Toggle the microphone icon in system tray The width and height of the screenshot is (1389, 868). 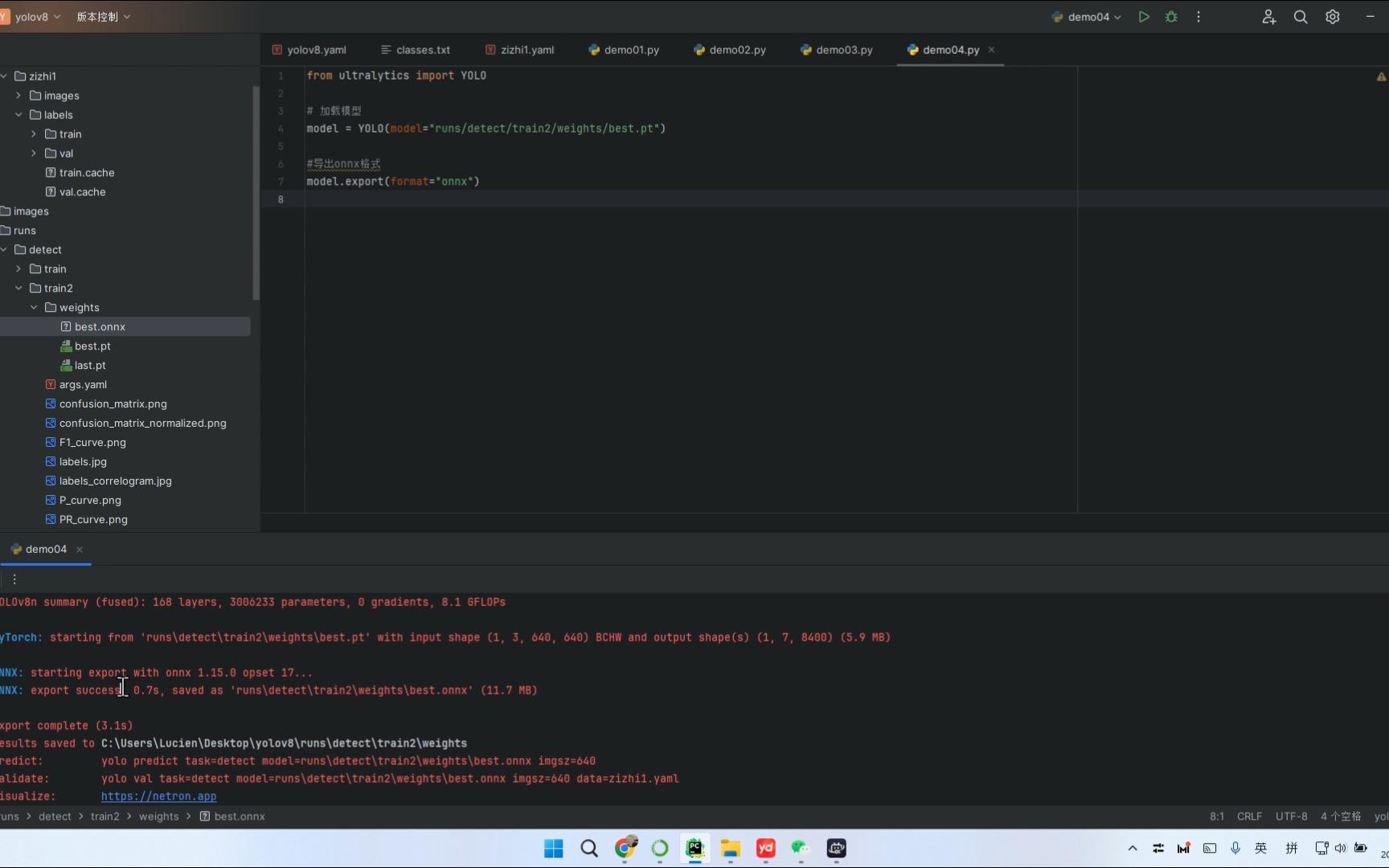pyautogui.click(x=1235, y=848)
